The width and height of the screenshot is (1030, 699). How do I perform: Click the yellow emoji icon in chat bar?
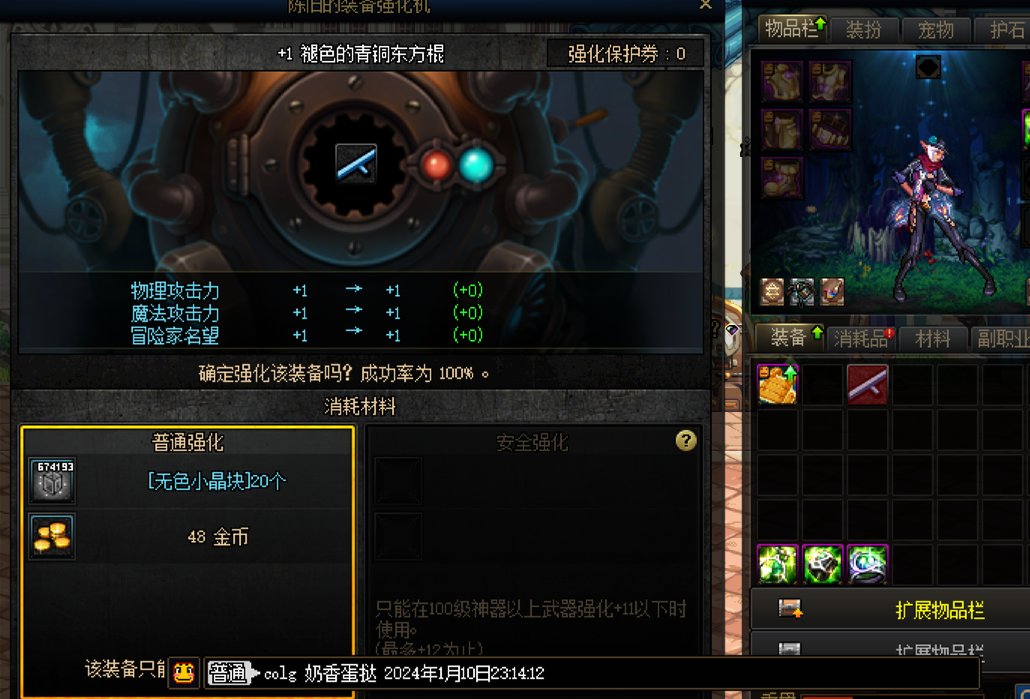(x=184, y=673)
